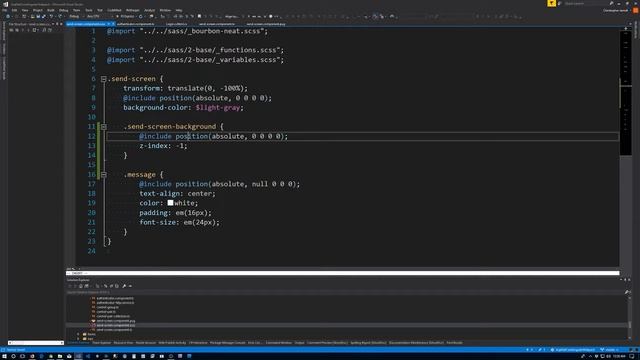Click the orange user account avatar
The height and width of the screenshot is (360, 640).
coord(635,10)
